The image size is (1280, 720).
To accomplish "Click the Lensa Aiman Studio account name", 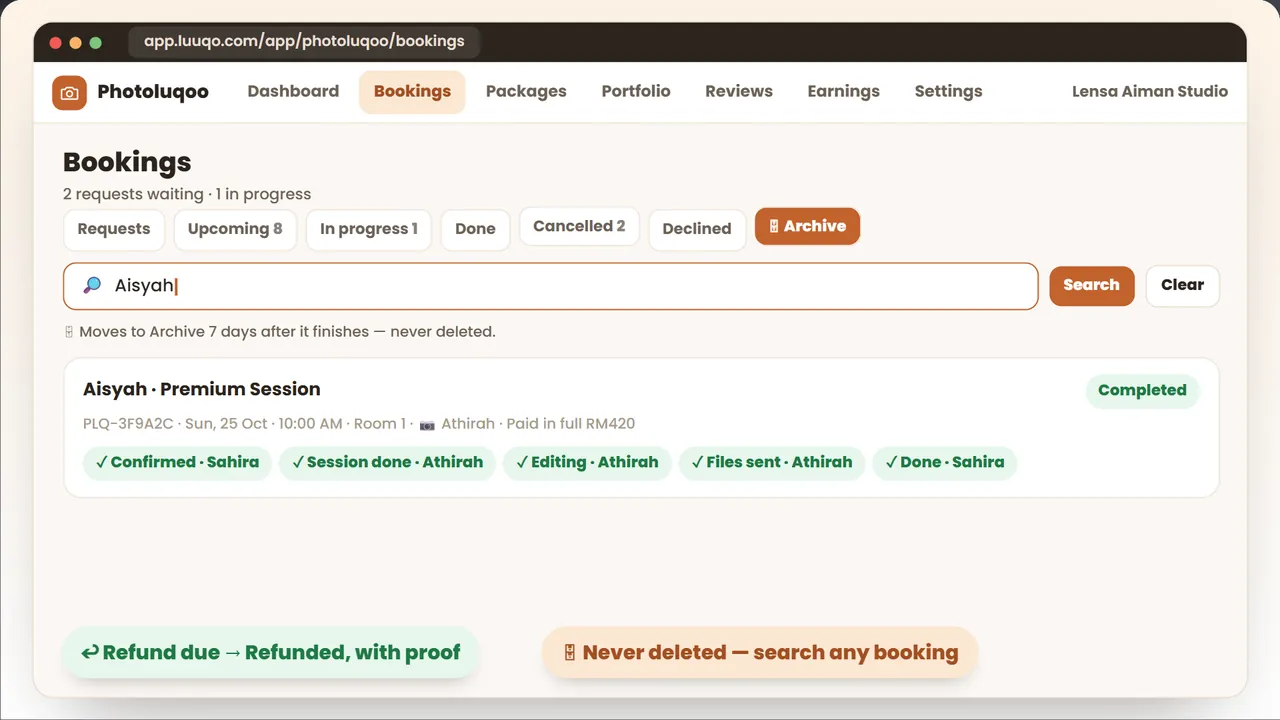I will click(1150, 91).
